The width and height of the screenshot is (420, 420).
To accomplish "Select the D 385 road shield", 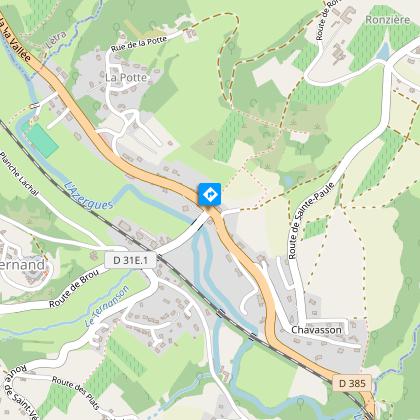I will (x=352, y=383).
